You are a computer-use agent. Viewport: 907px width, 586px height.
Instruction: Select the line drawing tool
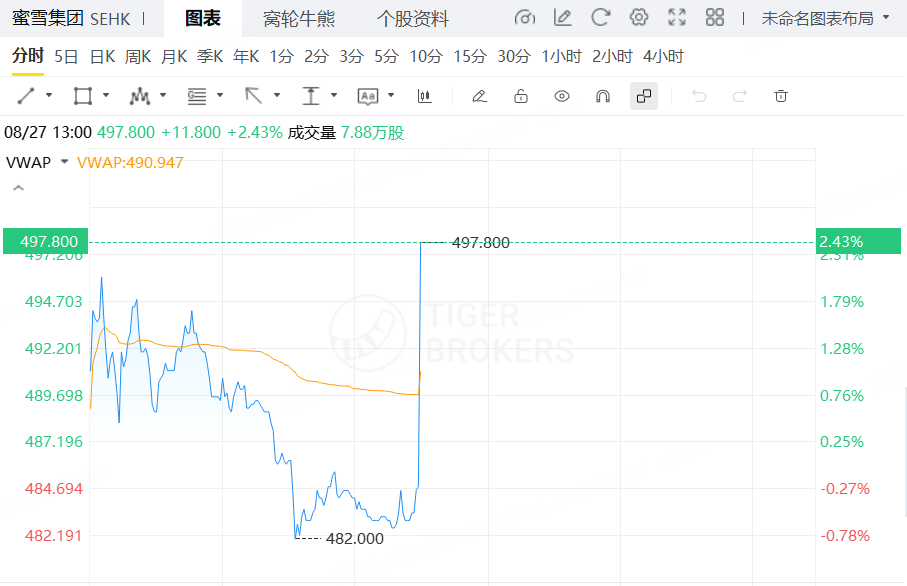(x=26, y=96)
